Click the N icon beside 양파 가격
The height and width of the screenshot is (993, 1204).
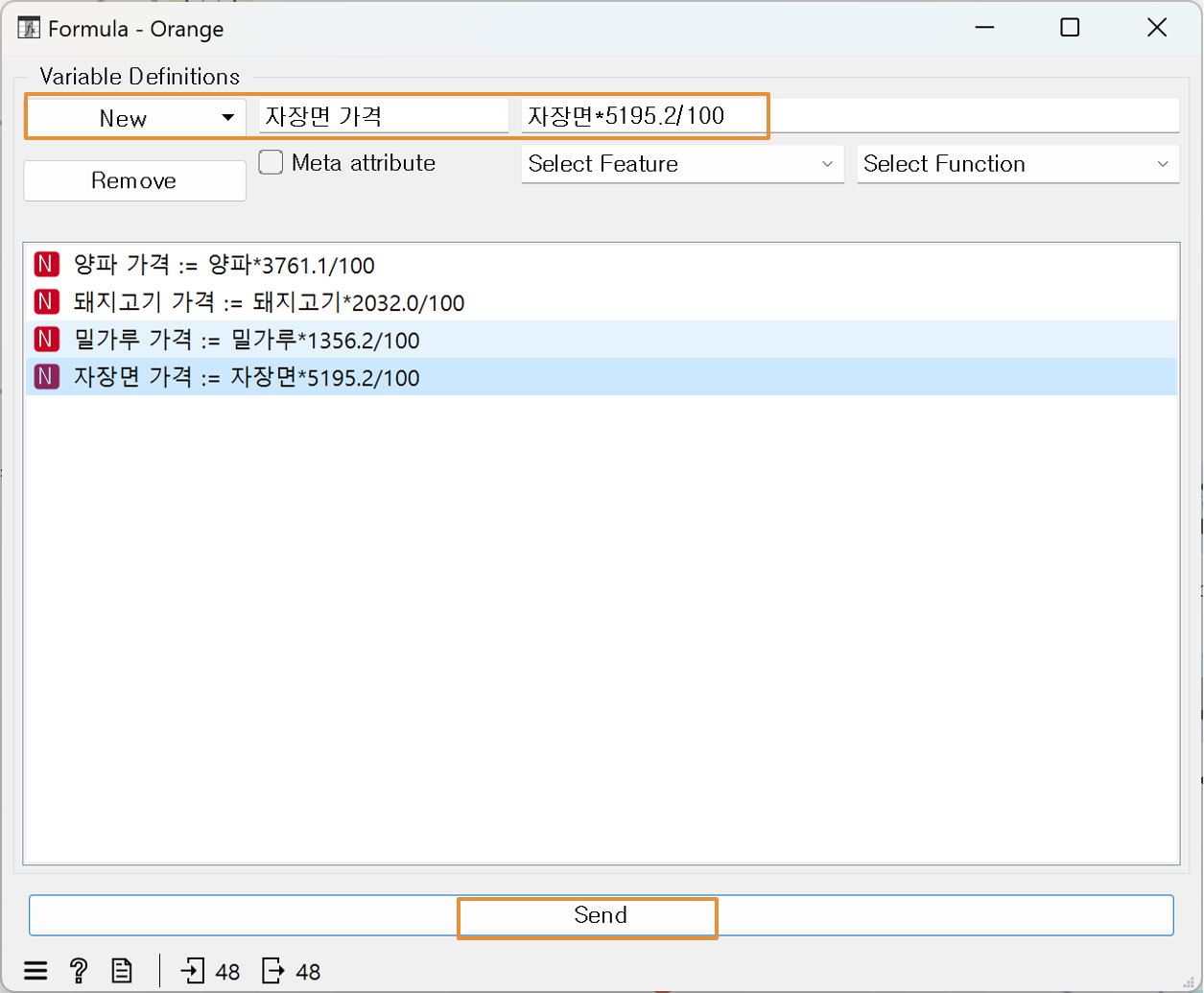tap(46, 265)
